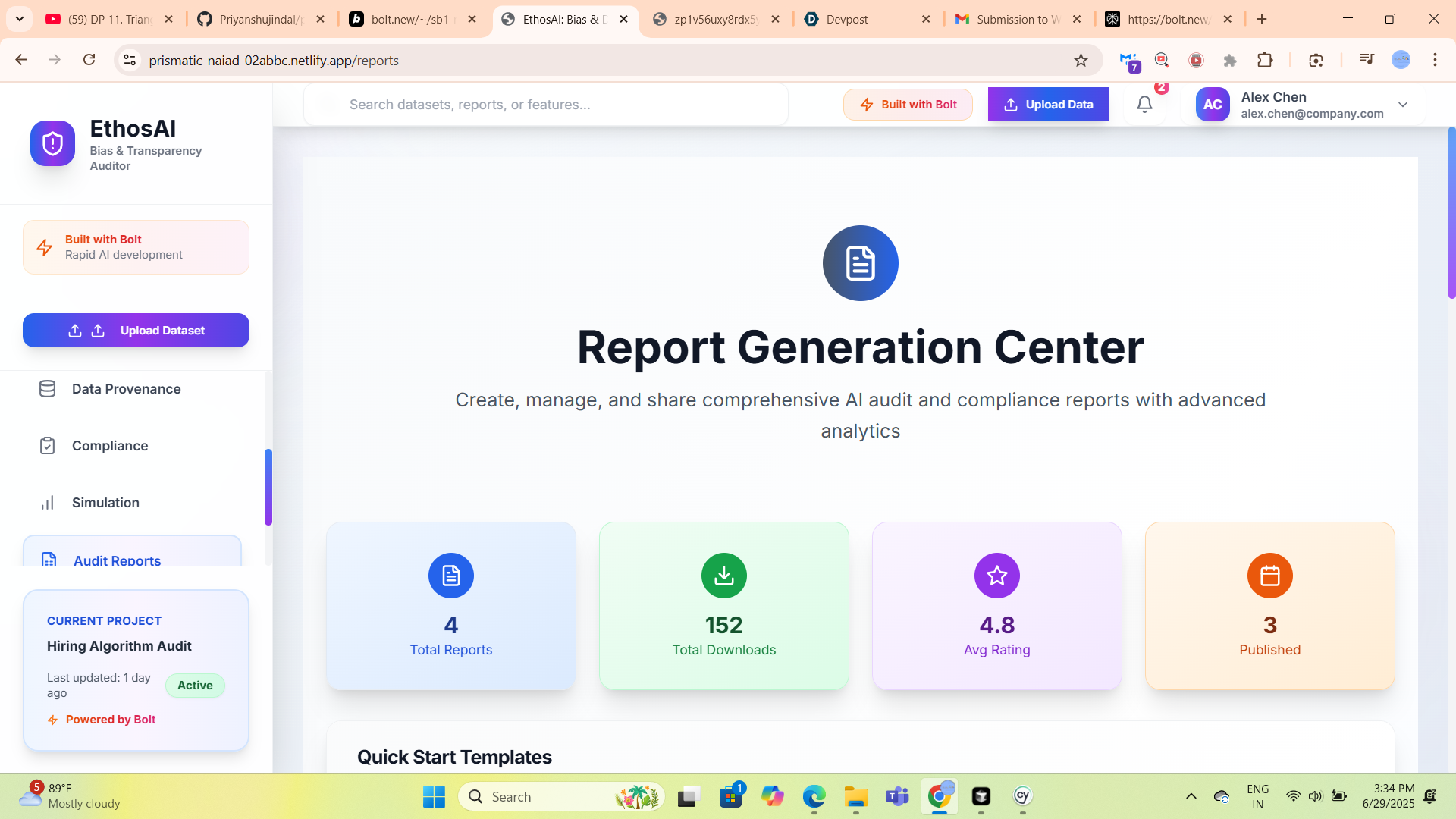Select Compliance in the sidebar
The height and width of the screenshot is (819, 1456).
[x=110, y=446]
